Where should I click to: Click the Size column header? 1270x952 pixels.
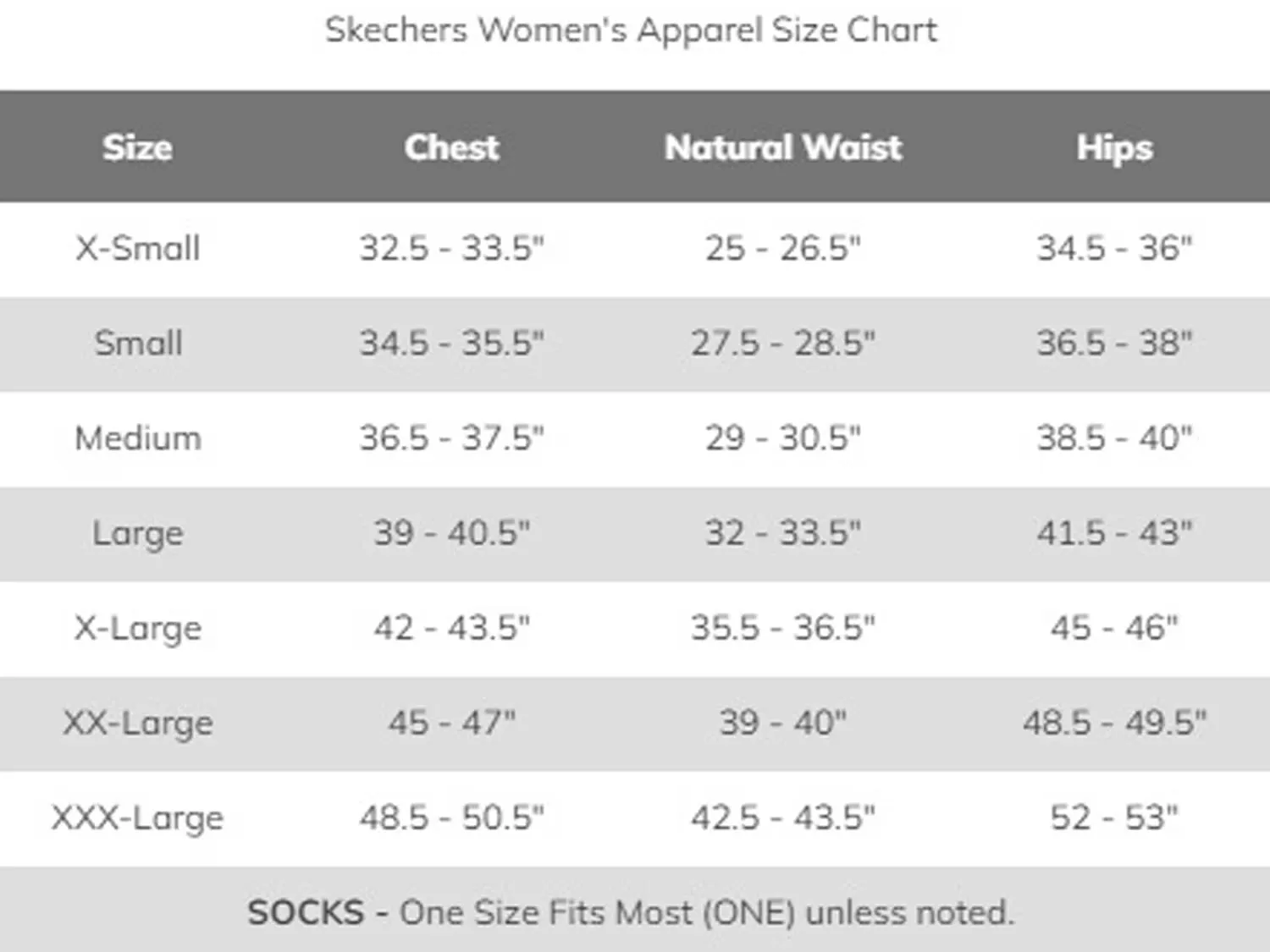(x=137, y=147)
